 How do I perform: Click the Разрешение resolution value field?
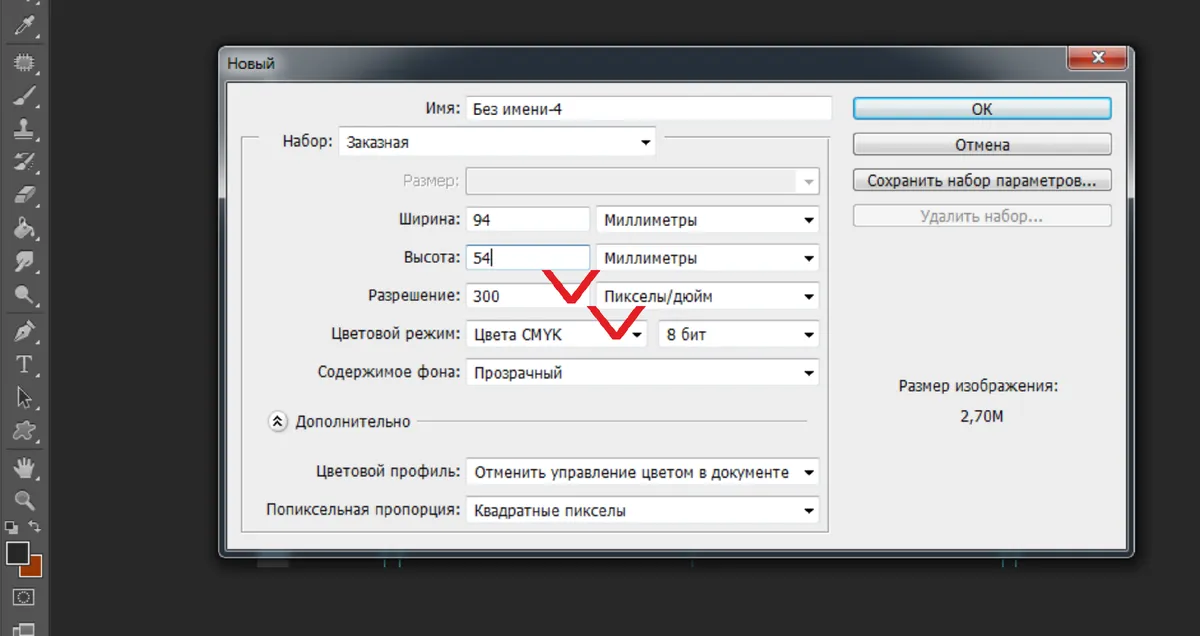point(527,296)
